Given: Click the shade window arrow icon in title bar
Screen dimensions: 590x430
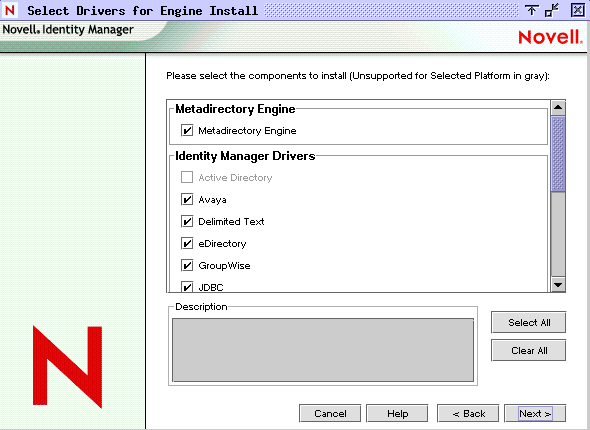Looking at the screenshot, I should [531, 10].
